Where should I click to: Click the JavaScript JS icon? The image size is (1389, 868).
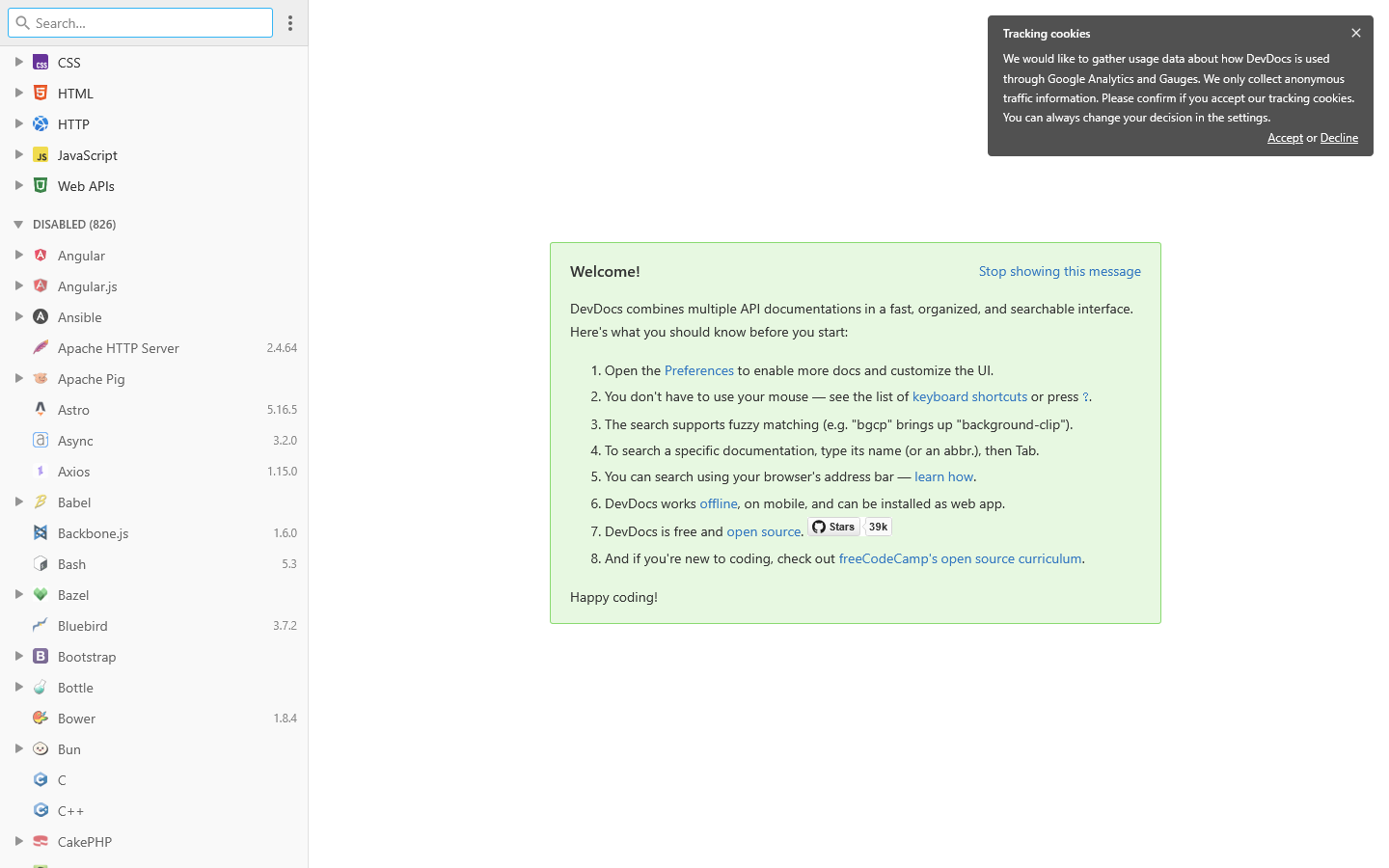(x=41, y=155)
